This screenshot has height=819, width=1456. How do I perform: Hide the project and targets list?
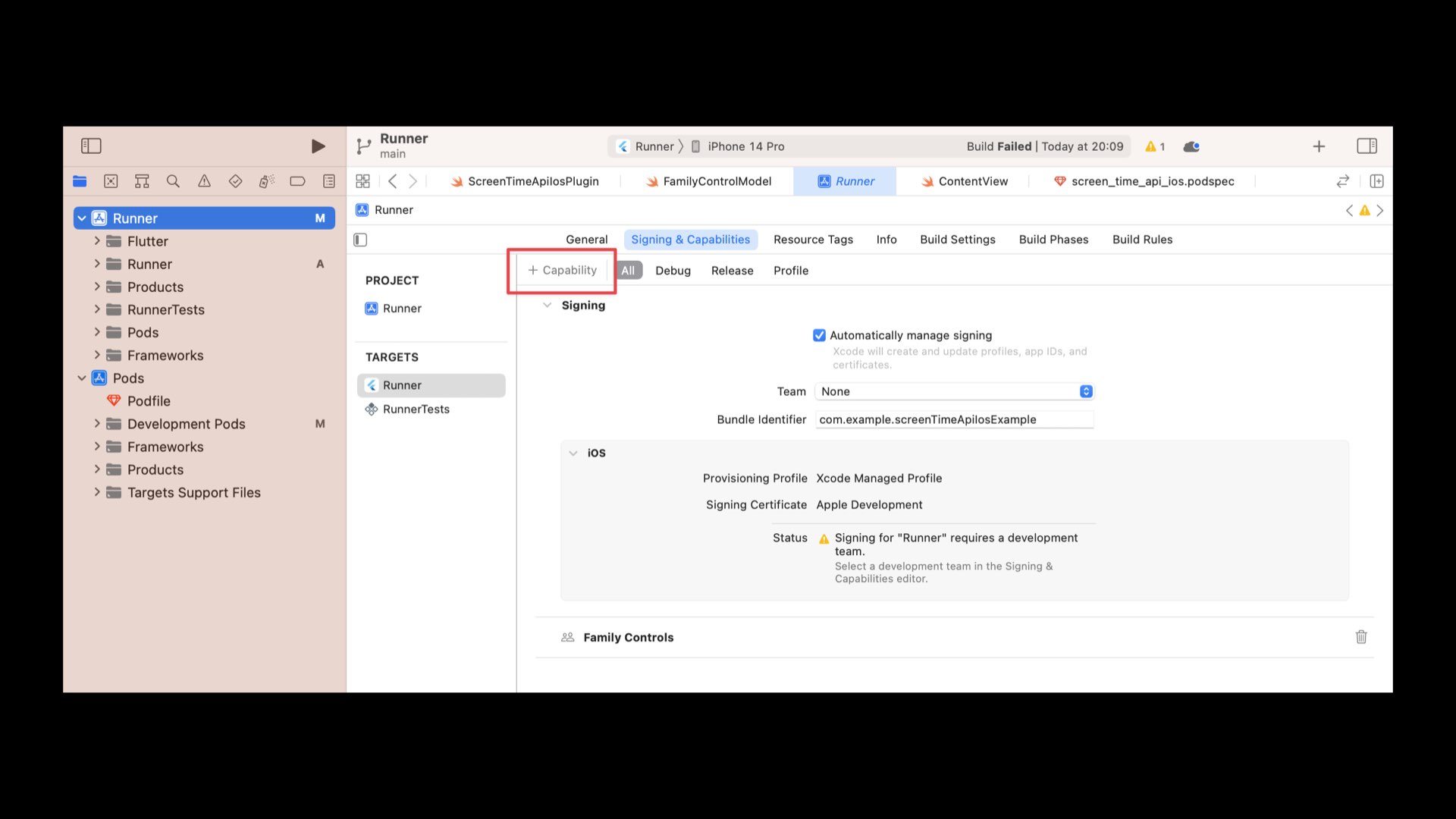360,240
